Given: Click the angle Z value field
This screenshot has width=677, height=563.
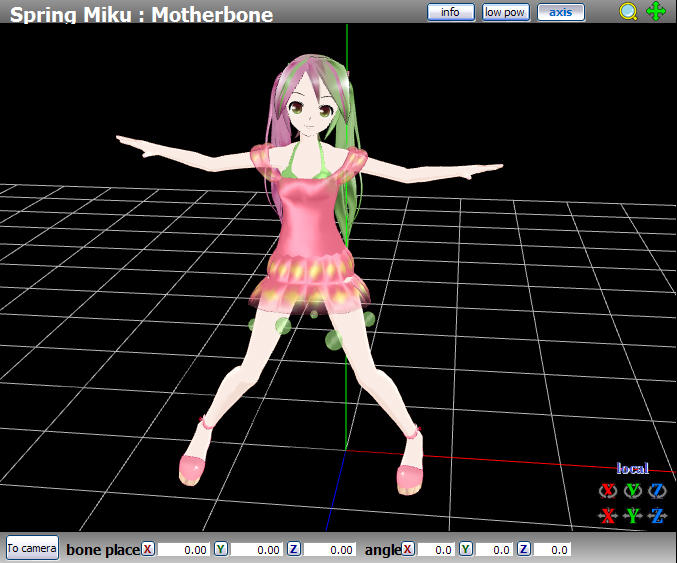Looking at the screenshot, I should click(552, 550).
